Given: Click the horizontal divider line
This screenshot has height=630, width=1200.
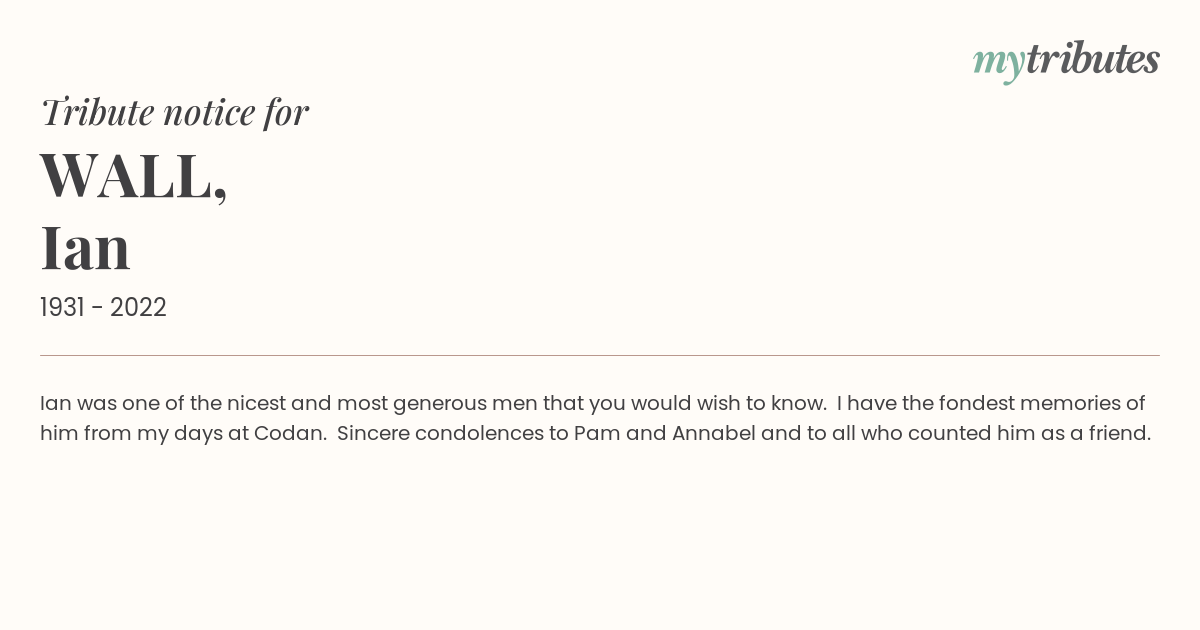Looking at the screenshot, I should coord(600,355).
